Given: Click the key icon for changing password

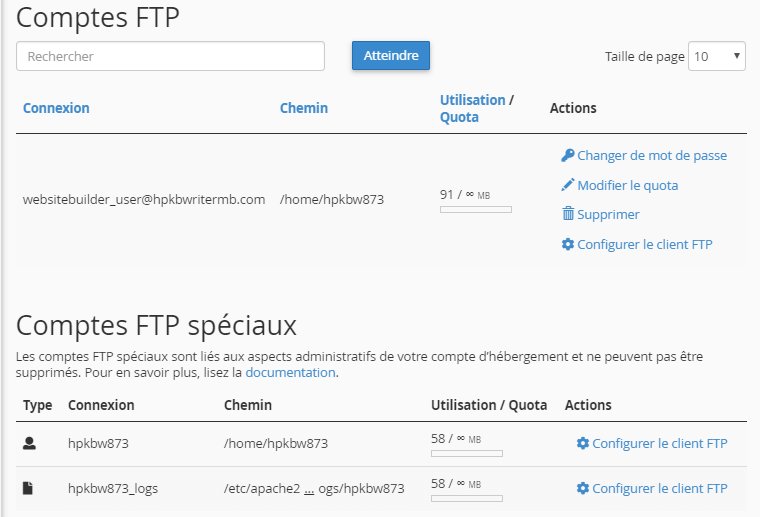Looking at the screenshot, I should click(567, 155).
